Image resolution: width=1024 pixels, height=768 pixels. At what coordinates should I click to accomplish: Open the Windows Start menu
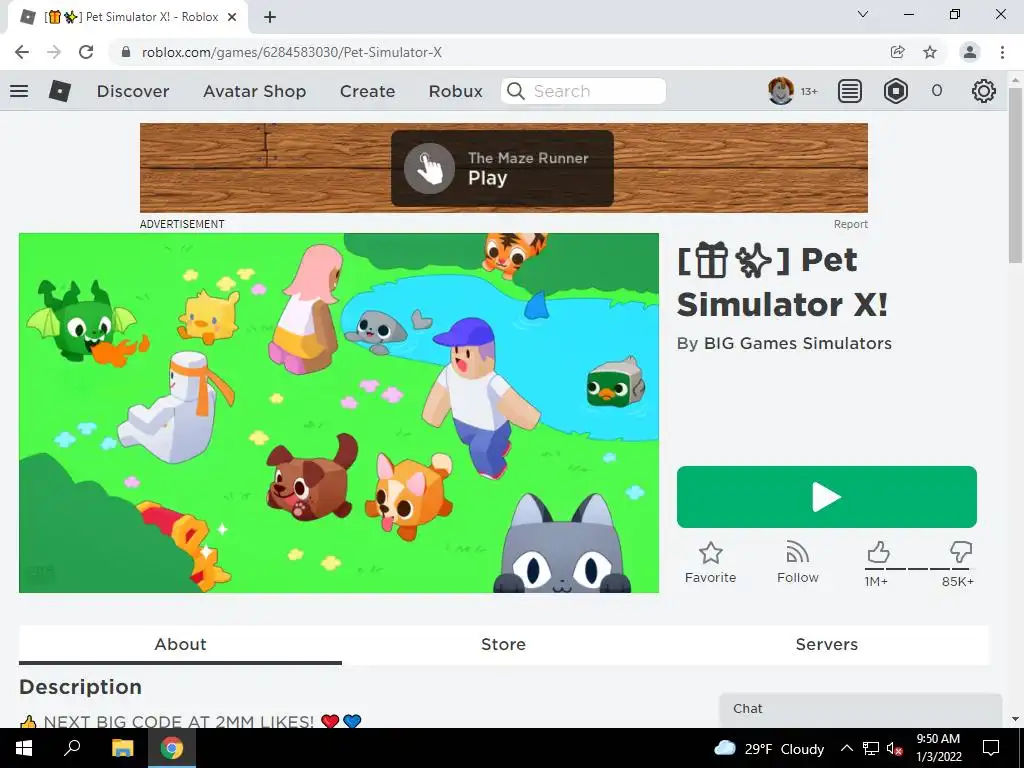coord(24,748)
